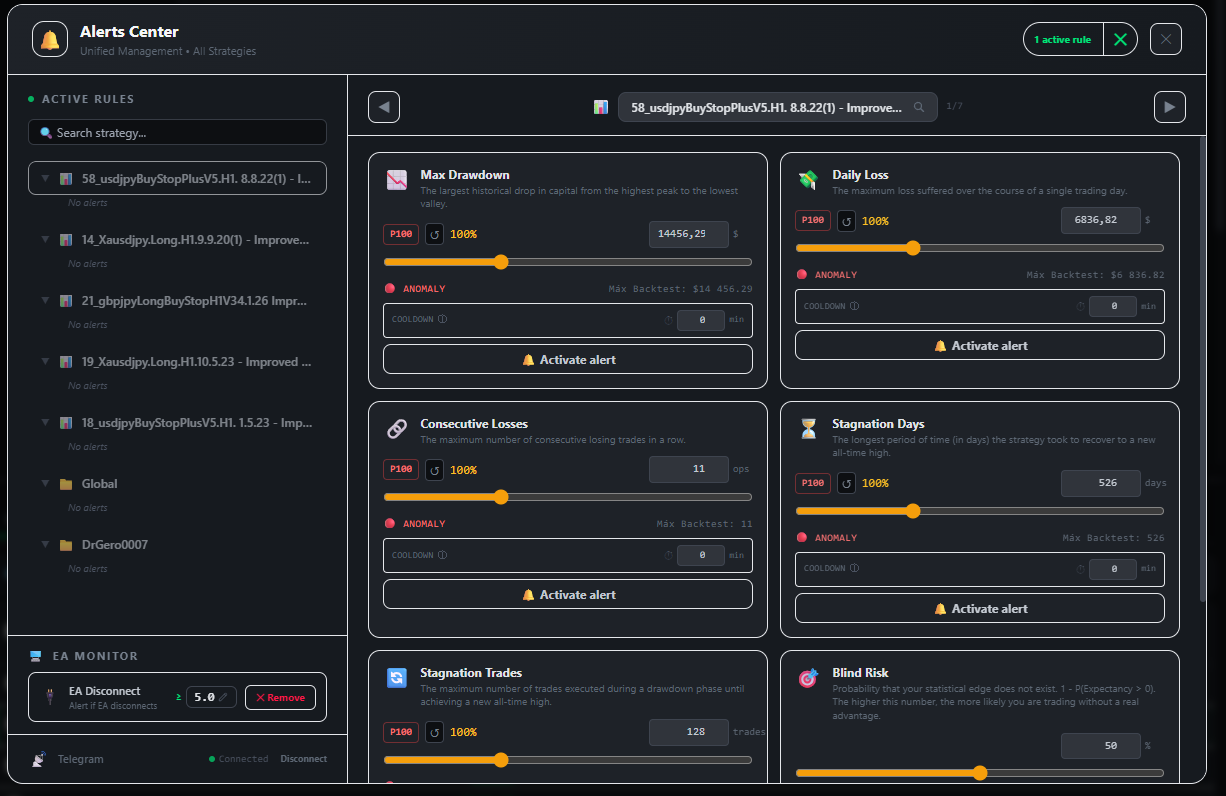The width and height of the screenshot is (1226, 796).
Task: Activate alert for Consecutive Losses
Action: (x=568, y=595)
